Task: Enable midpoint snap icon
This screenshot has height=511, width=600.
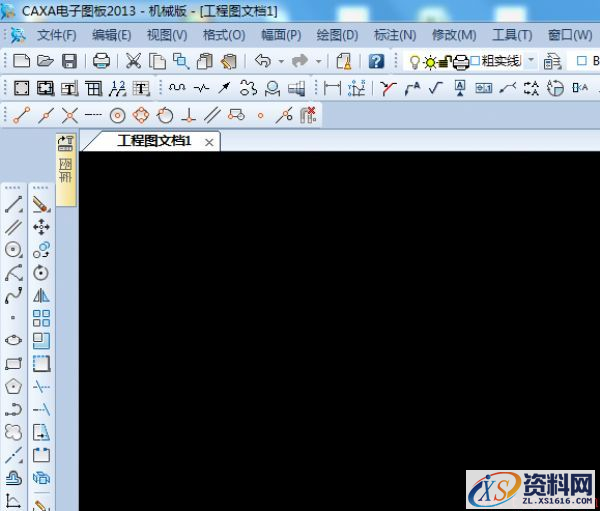Action: [x=46, y=115]
